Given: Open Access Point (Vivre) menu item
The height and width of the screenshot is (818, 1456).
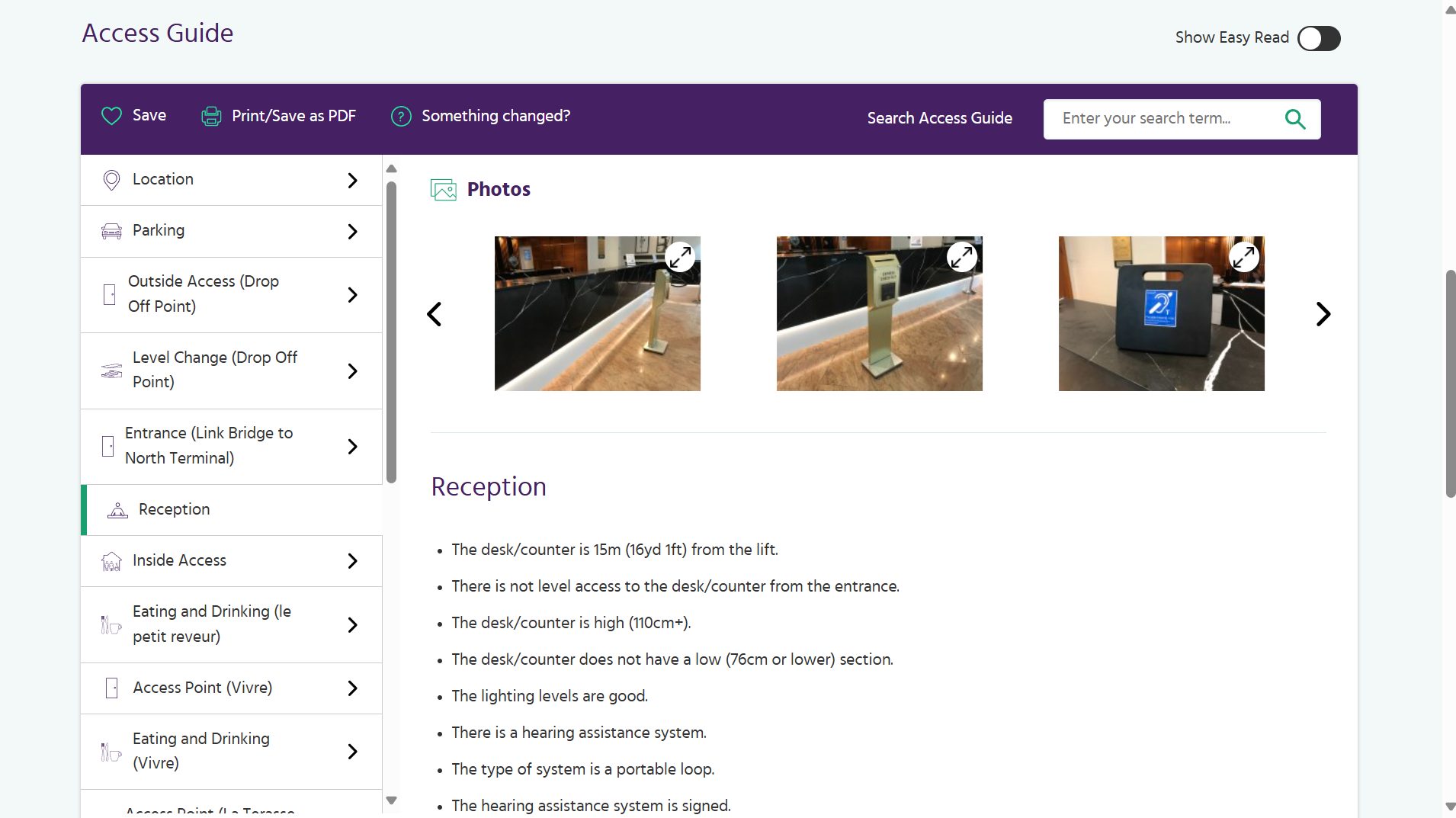Looking at the screenshot, I should (231, 688).
